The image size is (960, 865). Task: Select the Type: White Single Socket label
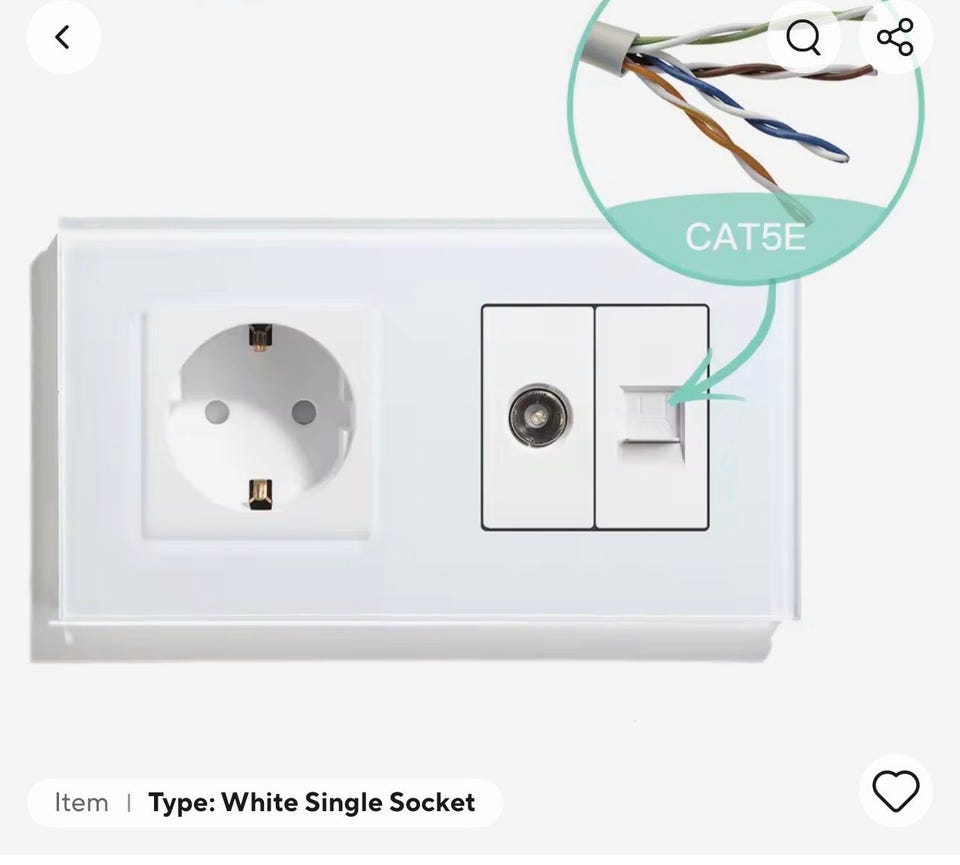coord(312,802)
